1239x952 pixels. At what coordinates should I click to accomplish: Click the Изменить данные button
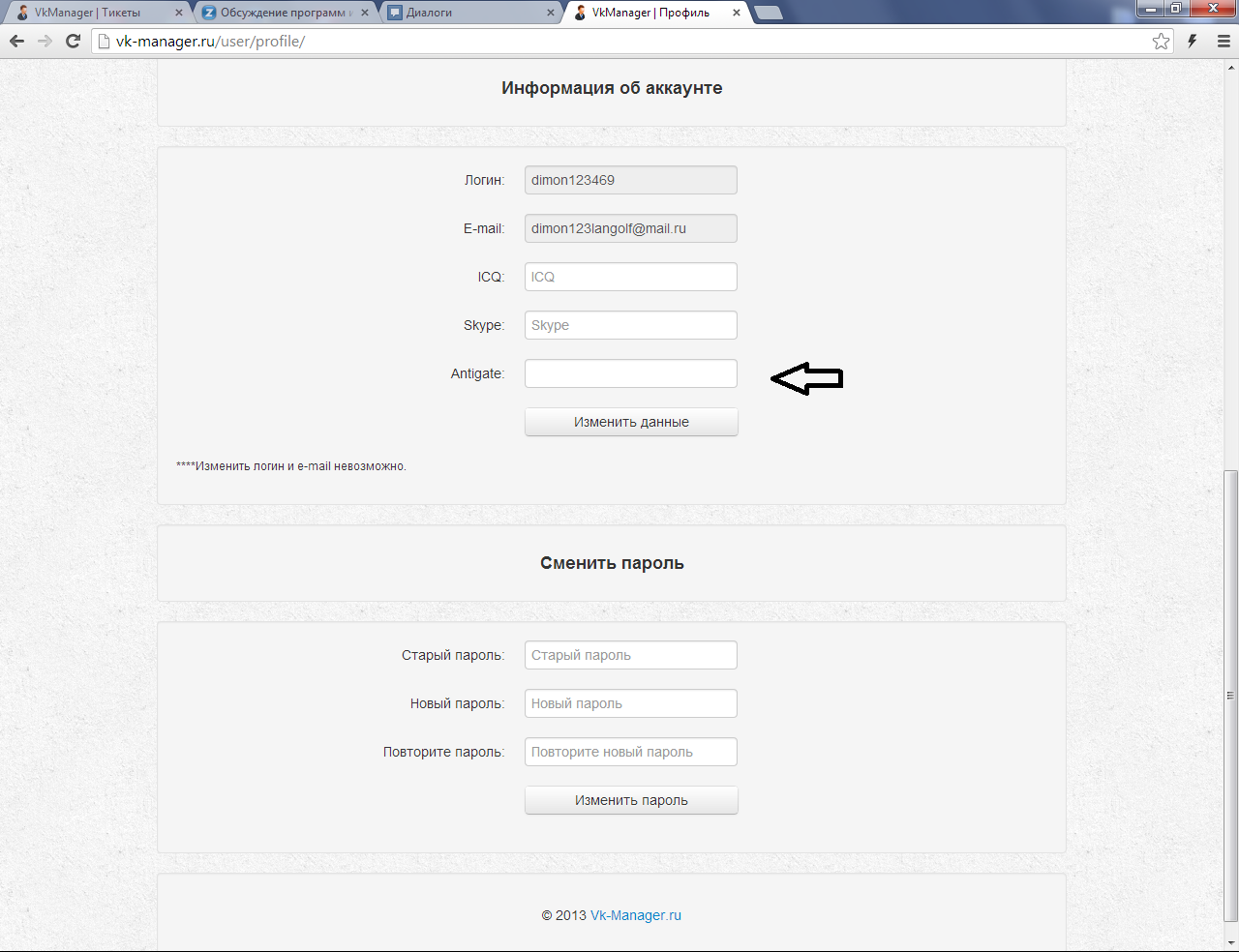point(631,422)
